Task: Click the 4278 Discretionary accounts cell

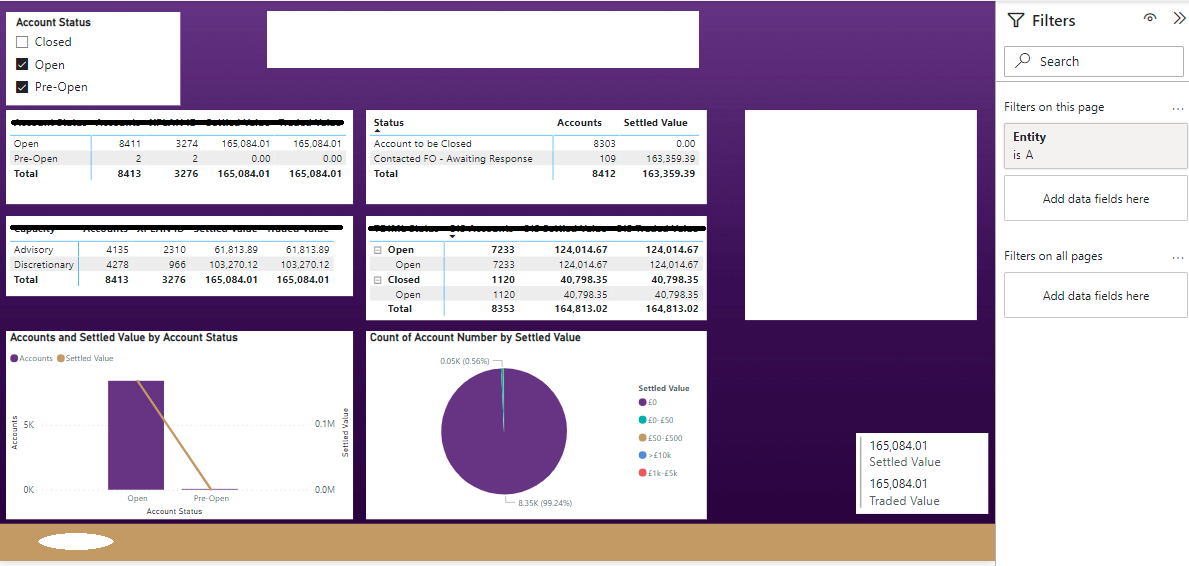Action: (x=116, y=265)
